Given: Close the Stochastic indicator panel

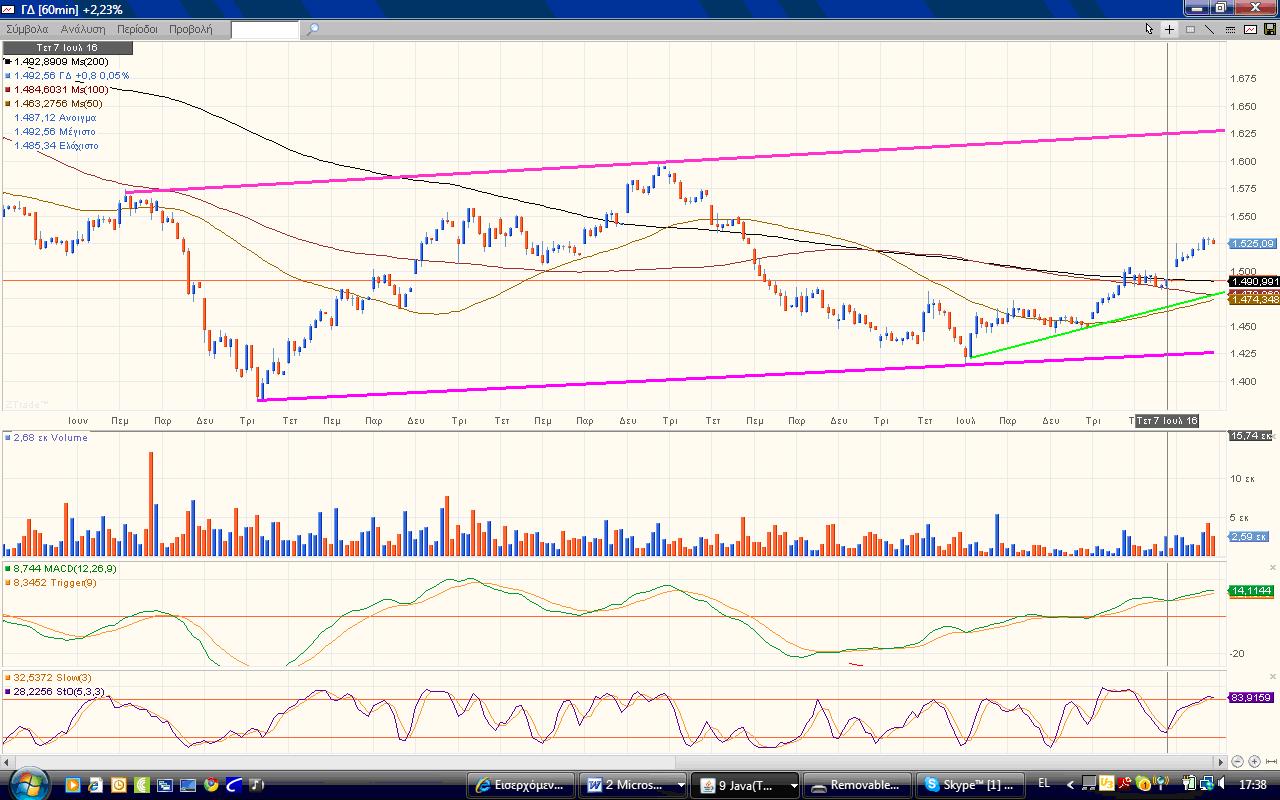Looking at the screenshot, I should (1273, 678).
